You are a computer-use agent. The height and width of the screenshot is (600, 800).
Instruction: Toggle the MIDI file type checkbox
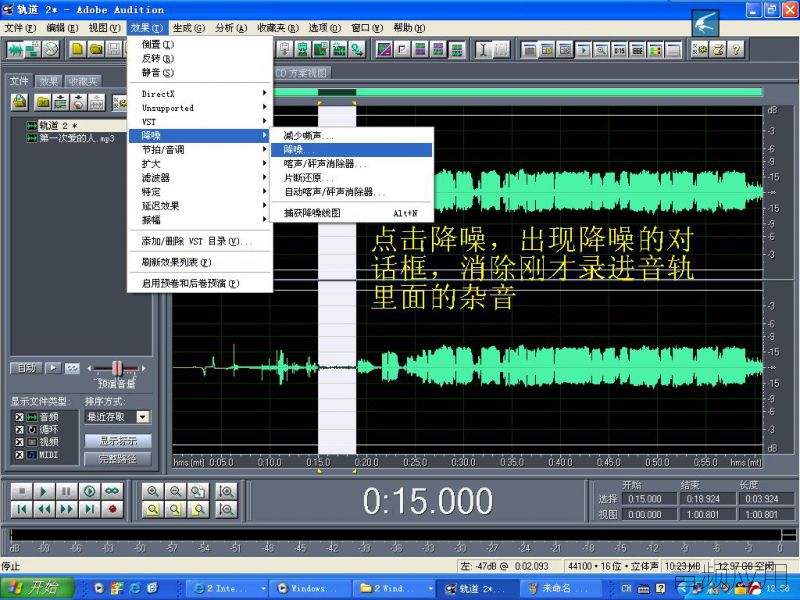[19, 455]
